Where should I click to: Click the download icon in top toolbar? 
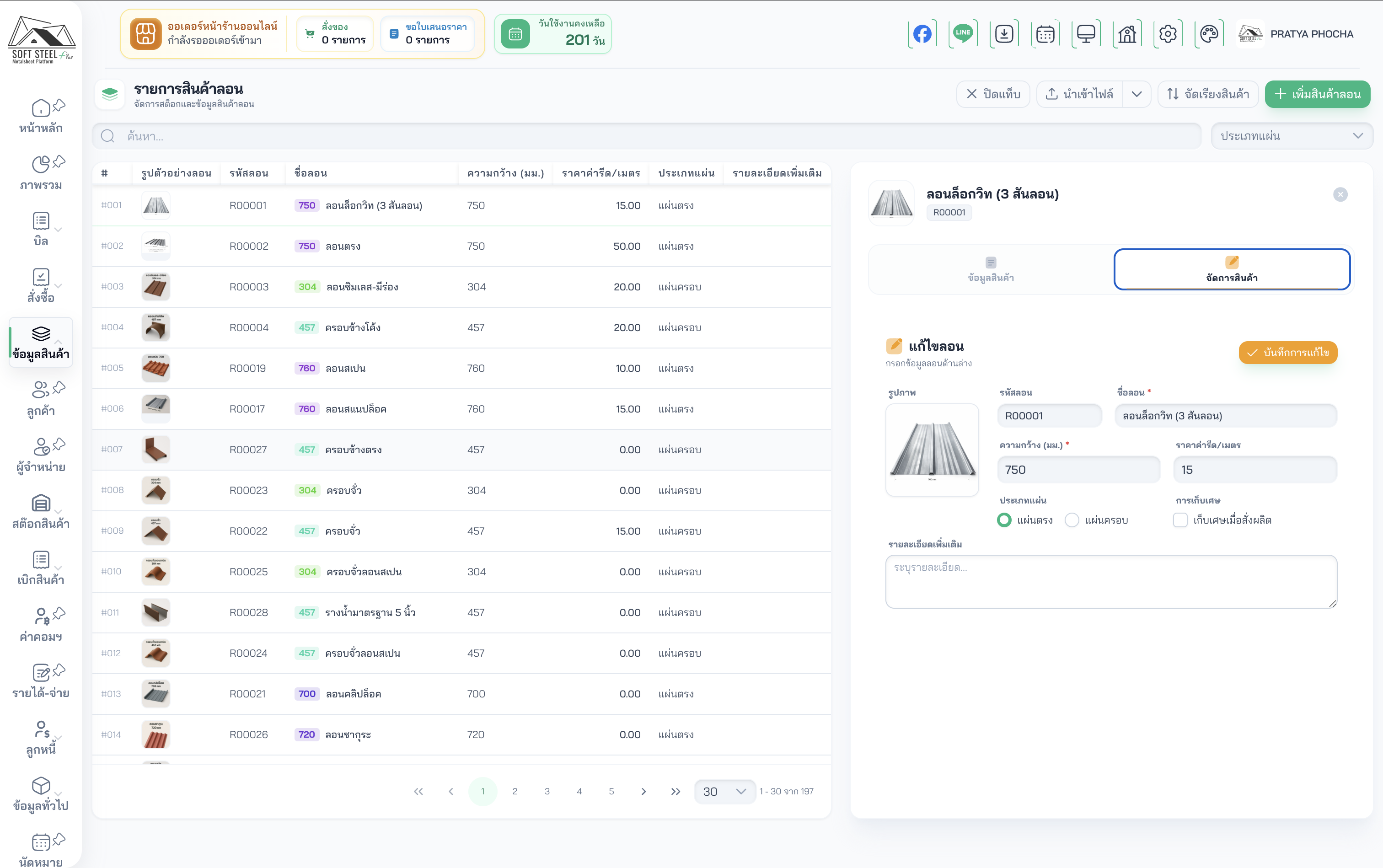1004,34
